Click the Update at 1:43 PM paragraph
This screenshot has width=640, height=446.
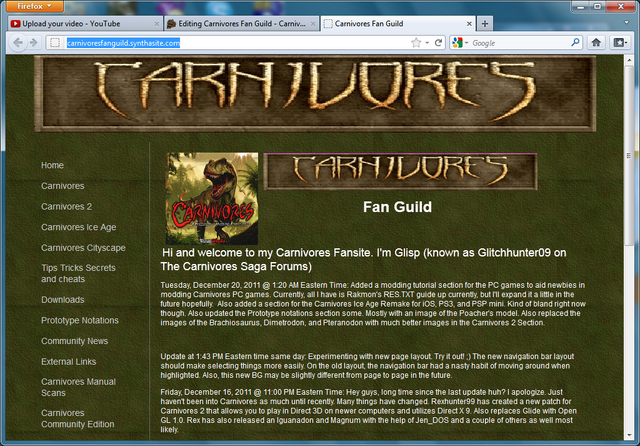tap(367, 366)
